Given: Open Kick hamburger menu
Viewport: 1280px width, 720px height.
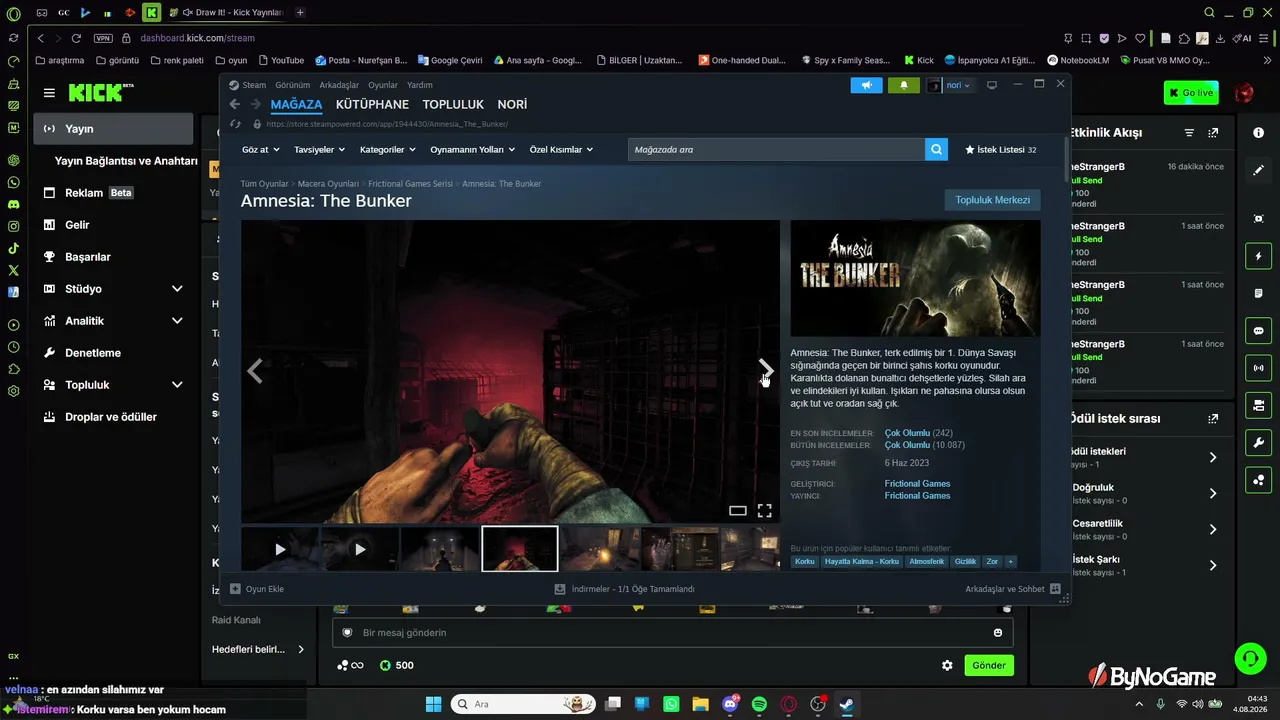Looking at the screenshot, I should [x=49, y=93].
